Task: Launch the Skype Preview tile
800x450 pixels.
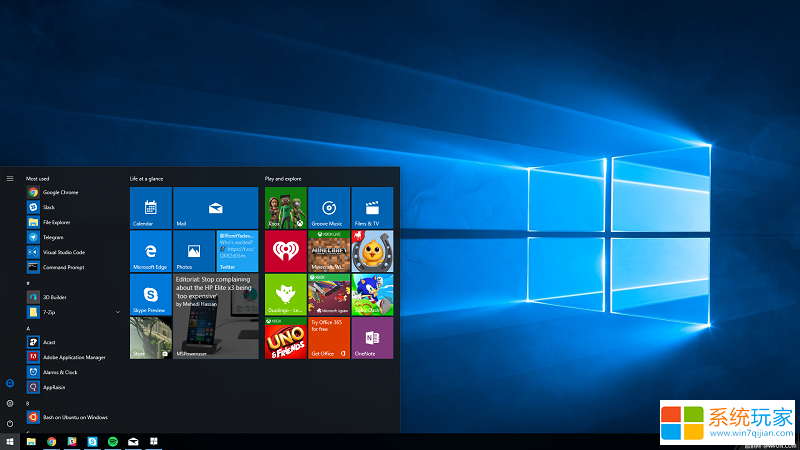Action: coord(151,294)
